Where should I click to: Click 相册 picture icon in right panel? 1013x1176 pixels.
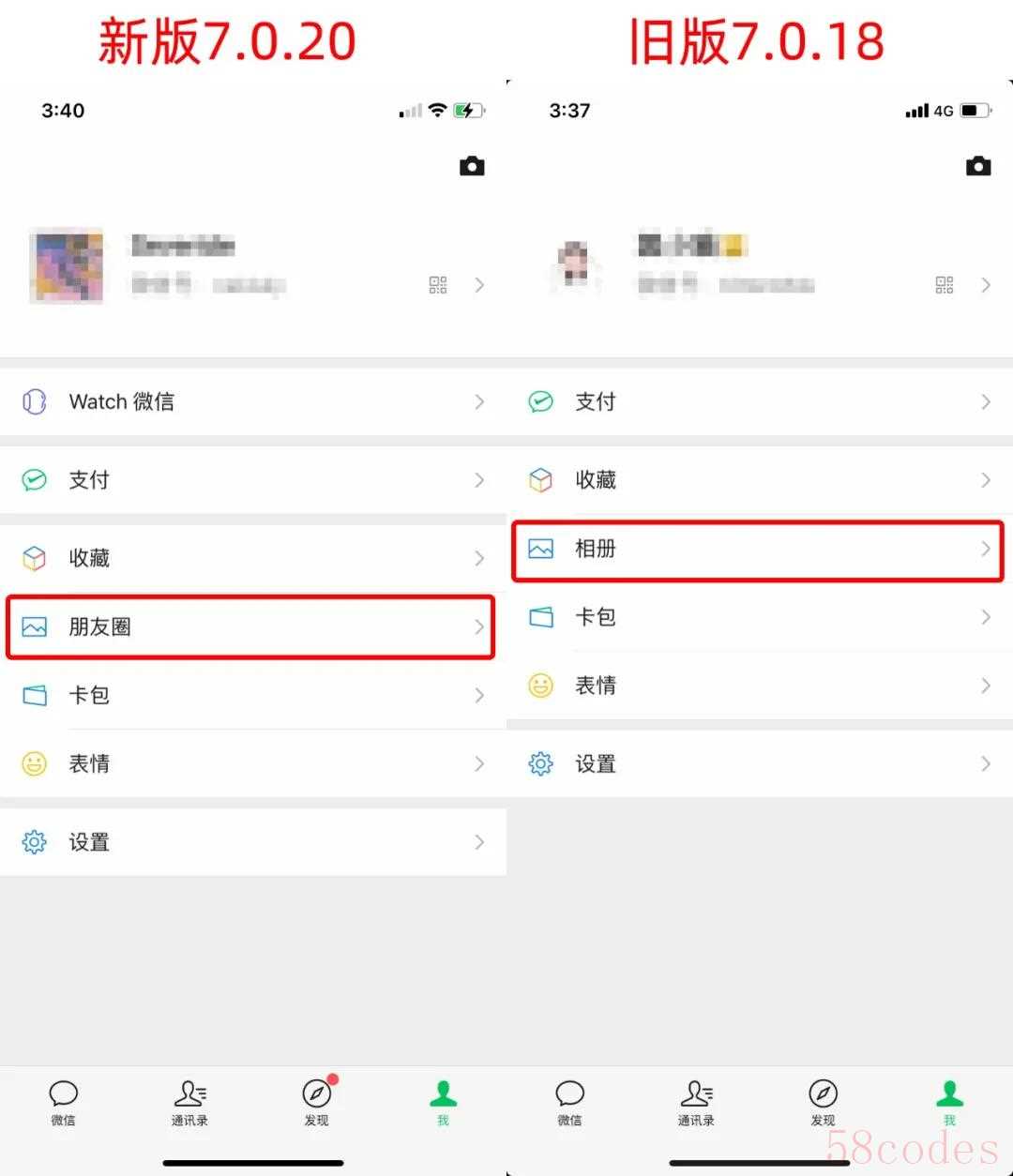pyautogui.click(x=541, y=549)
